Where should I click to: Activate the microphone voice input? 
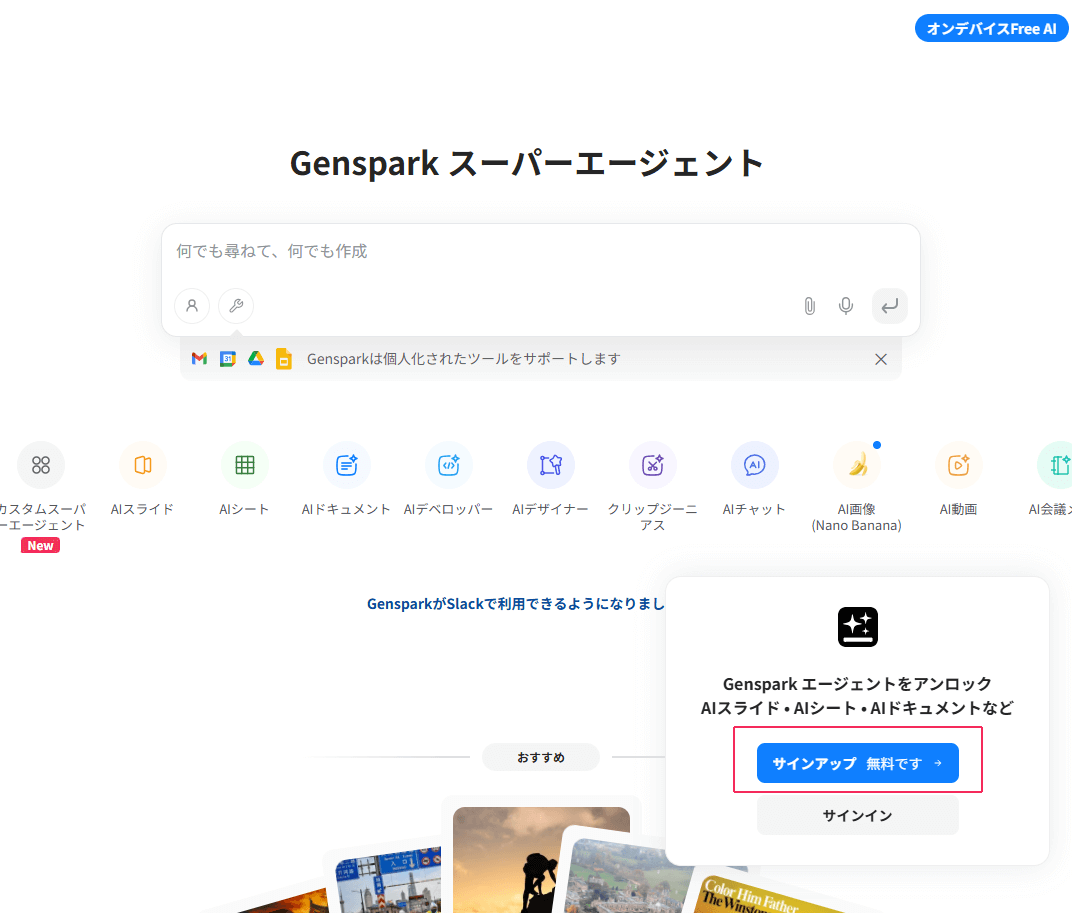[846, 306]
